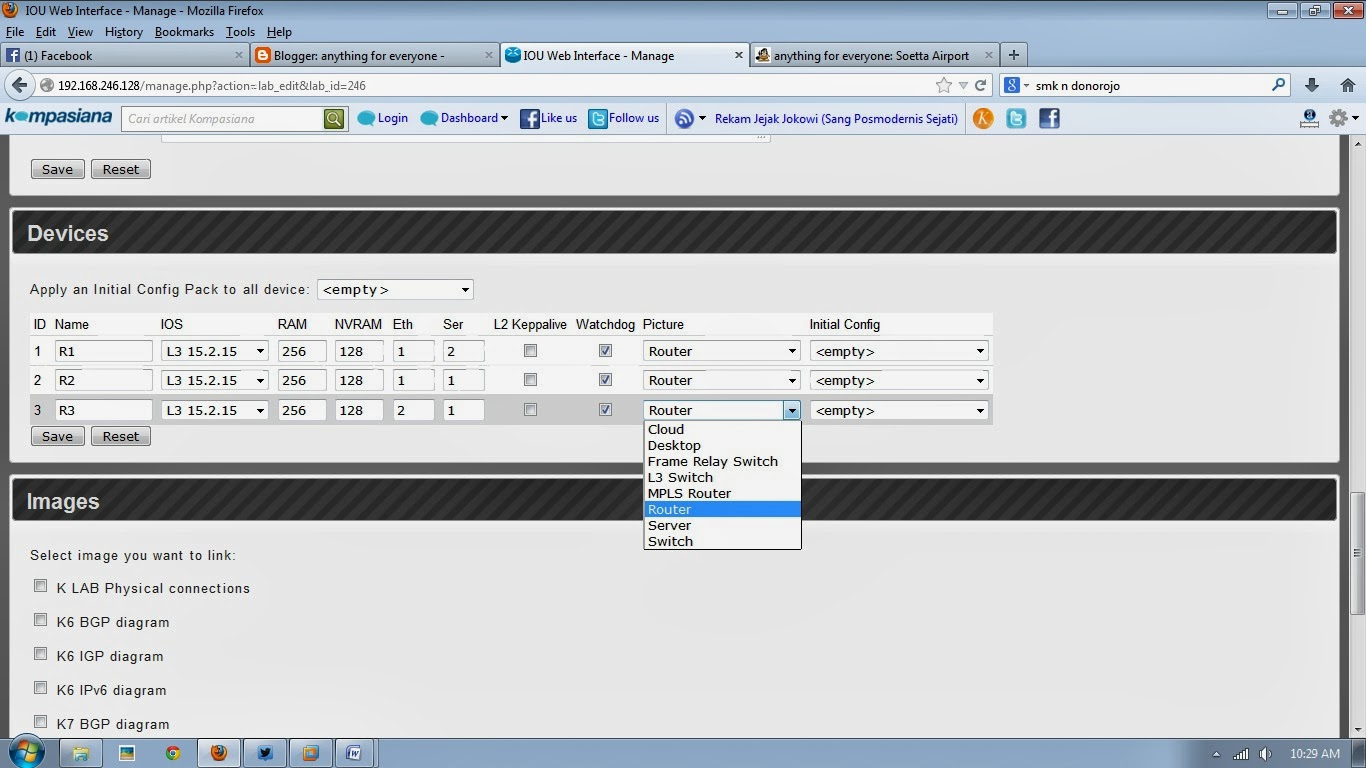The height and width of the screenshot is (768, 1366).
Task: Click the RSS feed icon near Rekam Jejak Jokowi
Action: [x=686, y=118]
